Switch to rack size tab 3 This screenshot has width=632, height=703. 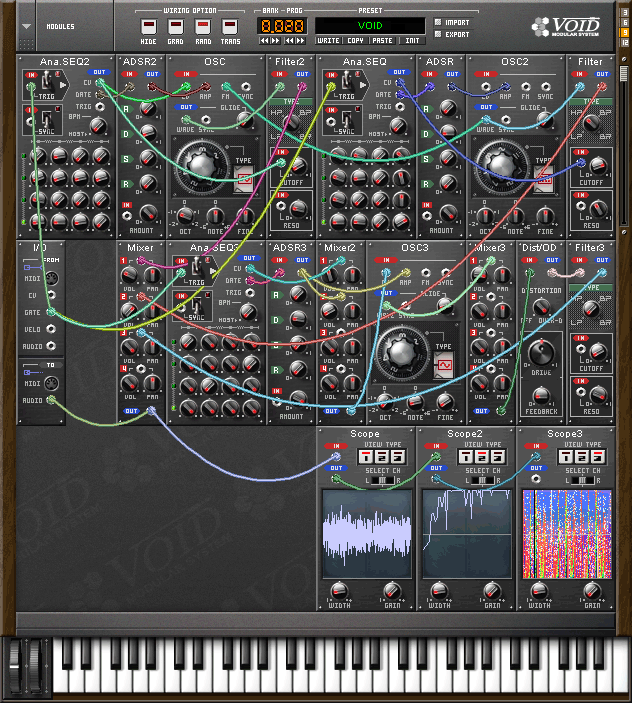[625, 13]
